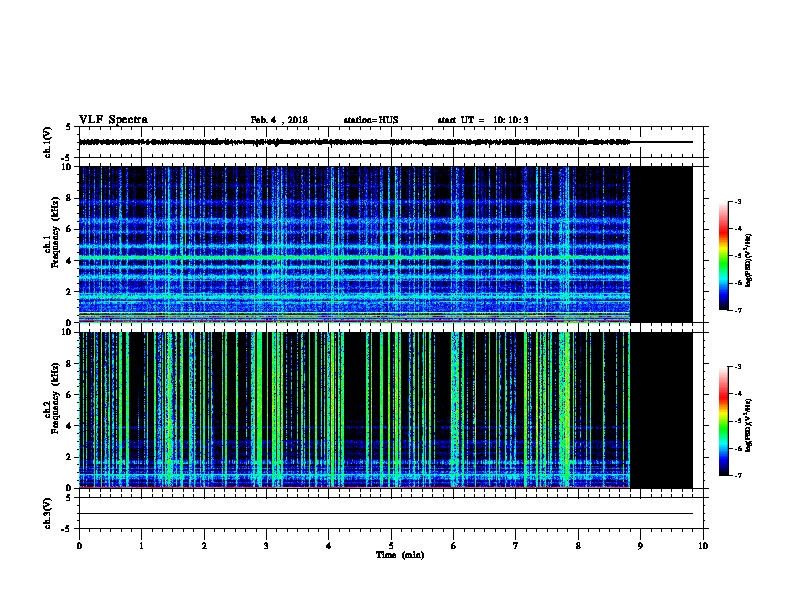
Task: Click the "ch.1(V)" waveform axis label
Action: pos(48,142)
